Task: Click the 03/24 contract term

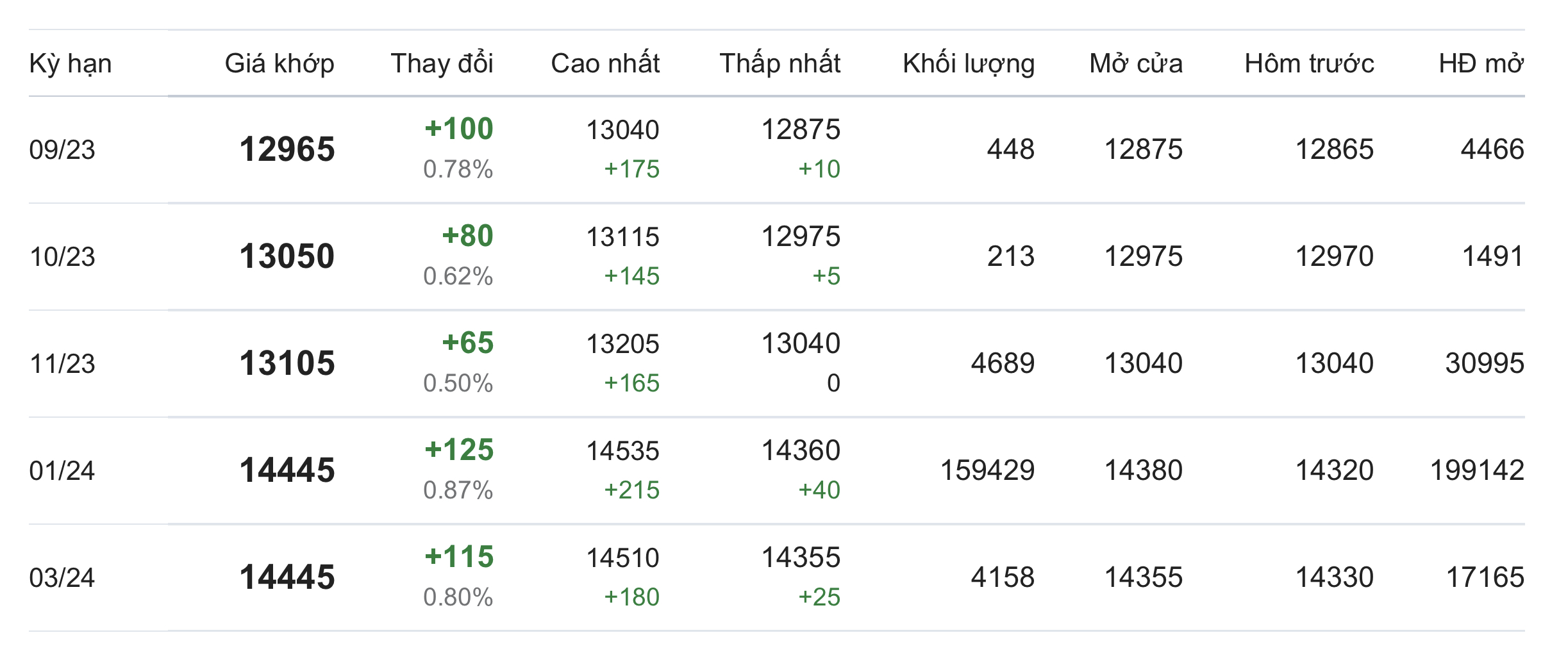Action: tap(62, 578)
